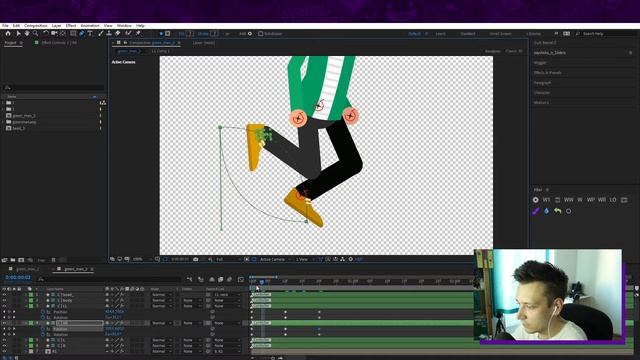Expand the first folder in Project panel
The height and width of the screenshot is (360, 640).
point(3,103)
